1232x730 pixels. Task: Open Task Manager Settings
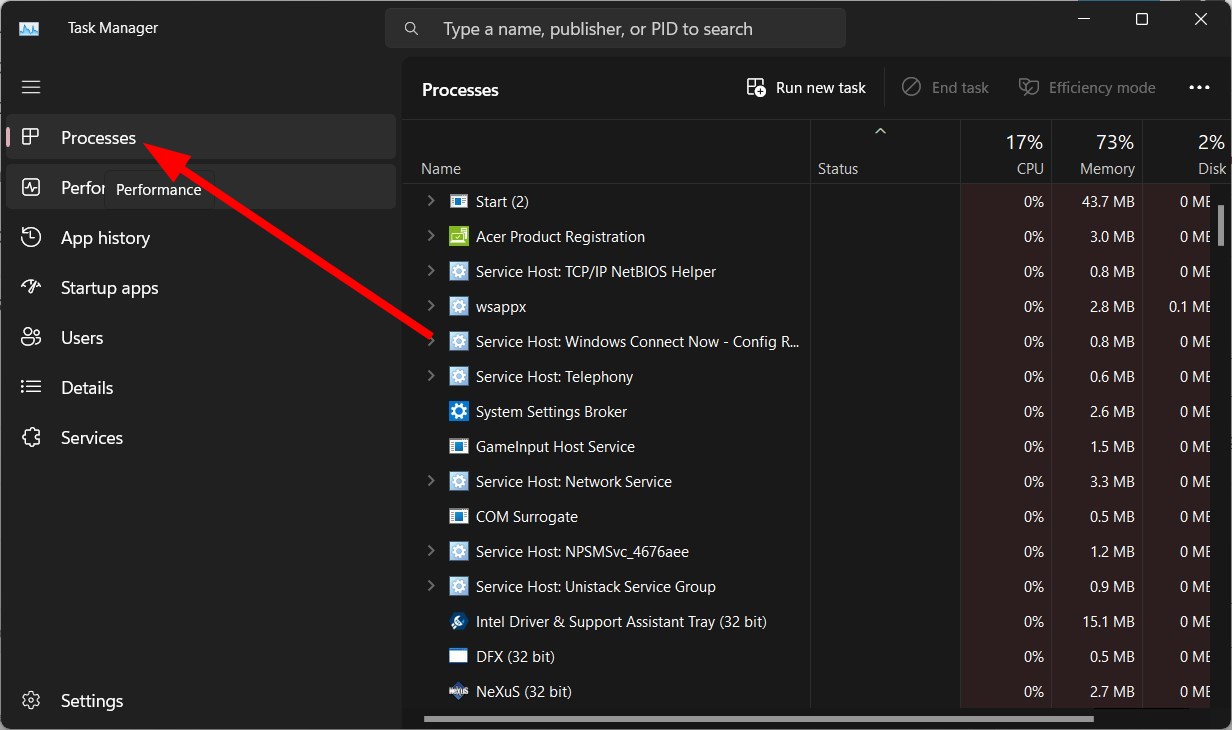(91, 701)
